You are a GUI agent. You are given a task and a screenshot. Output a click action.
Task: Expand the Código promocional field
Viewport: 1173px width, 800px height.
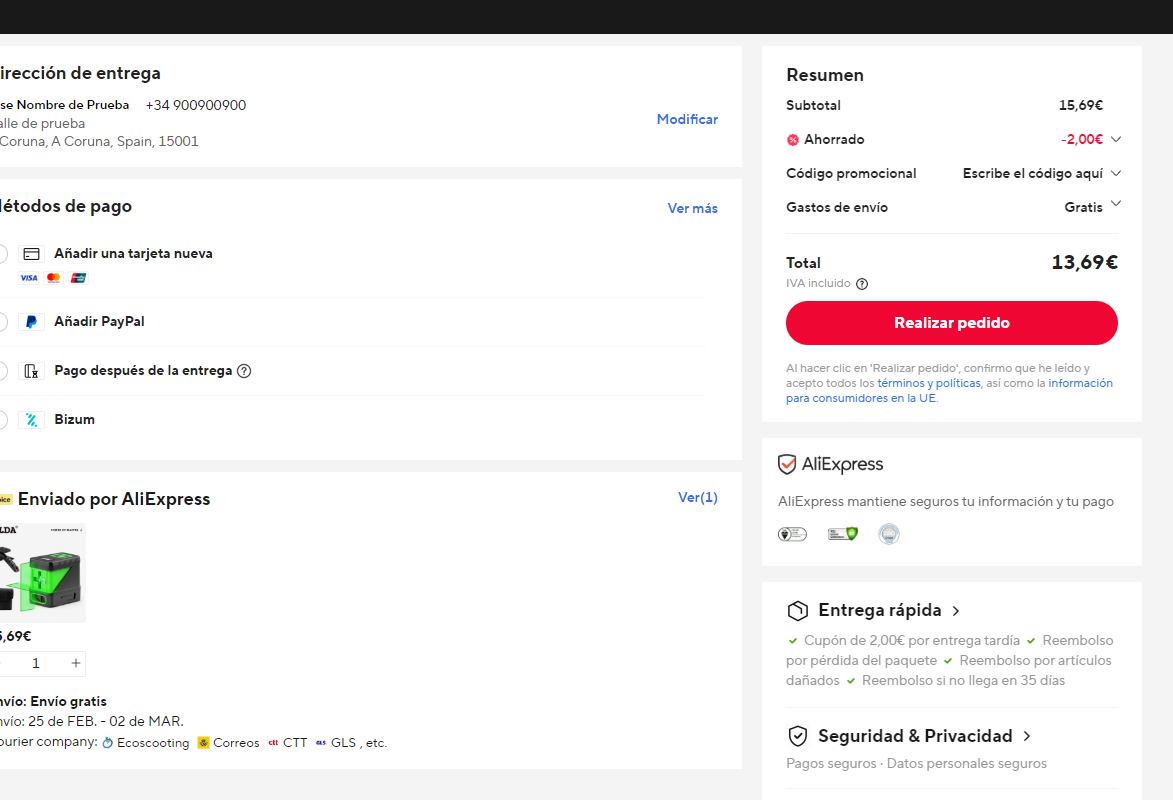point(1116,173)
